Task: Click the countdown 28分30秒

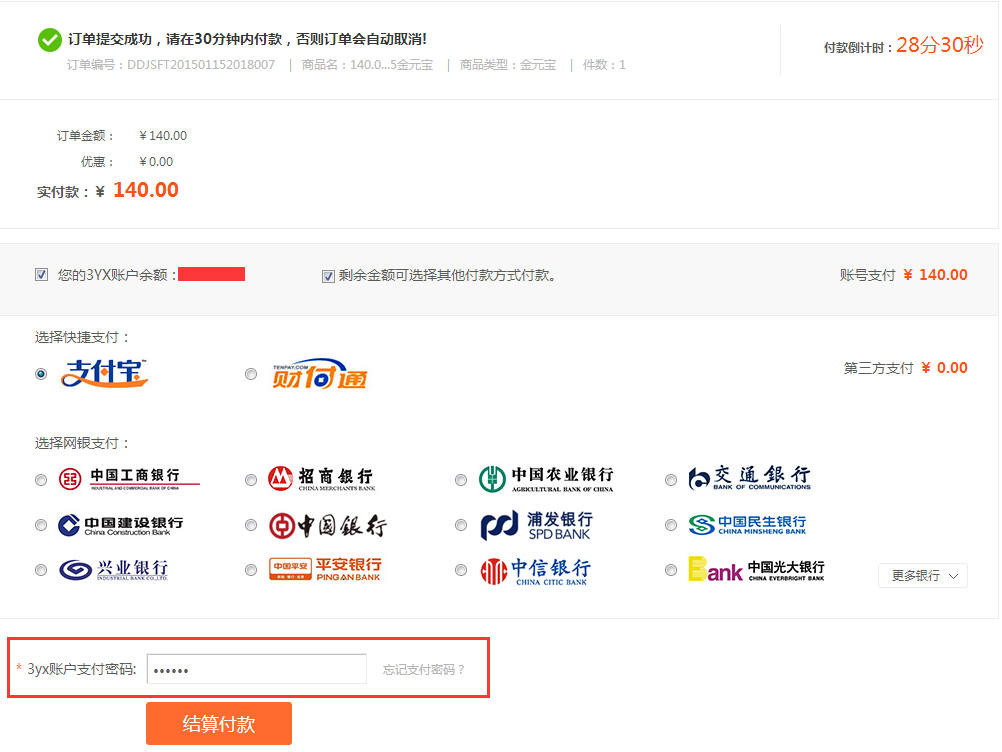Action: pos(939,45)
